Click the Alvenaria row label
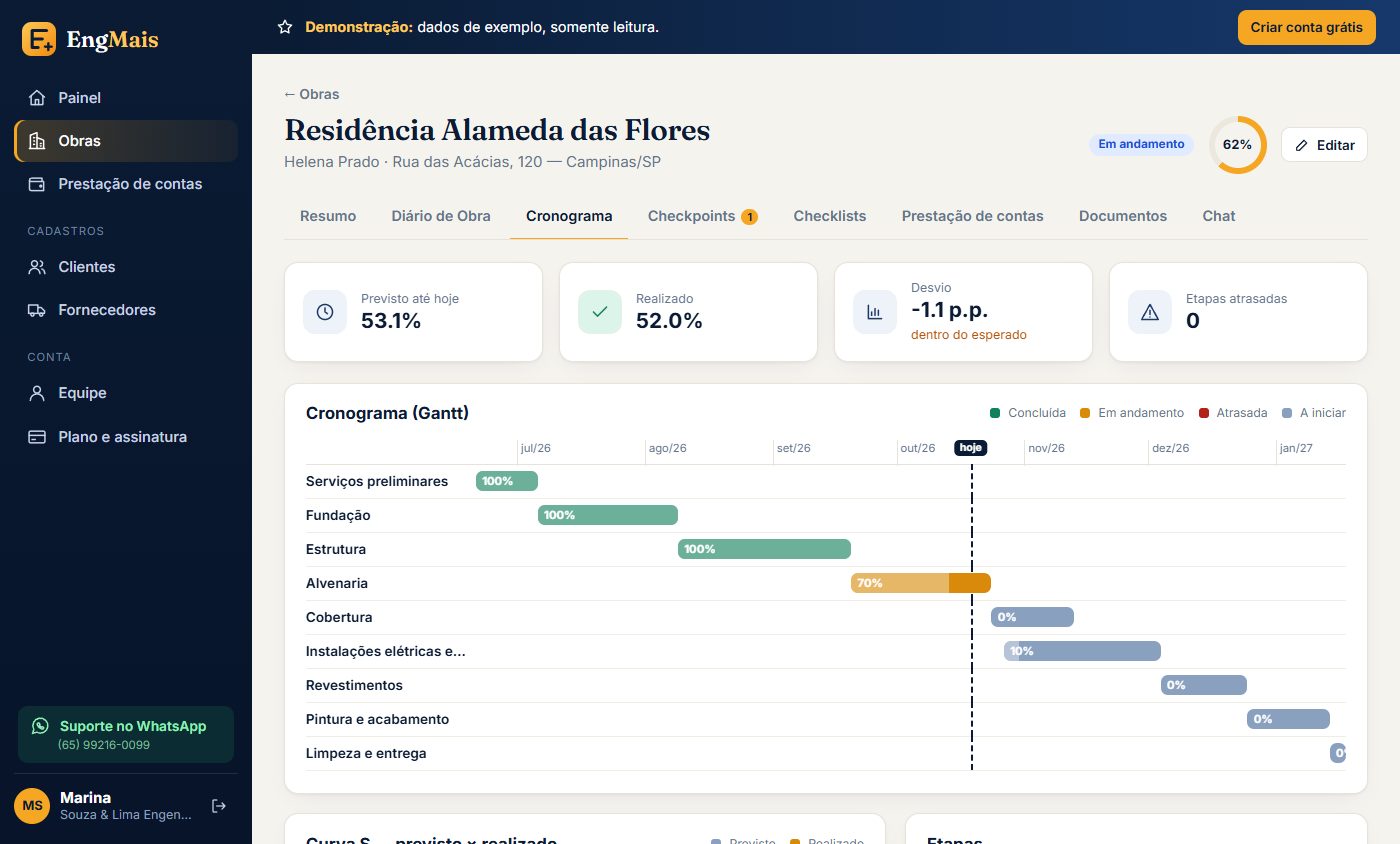 (x=337, y=583)
